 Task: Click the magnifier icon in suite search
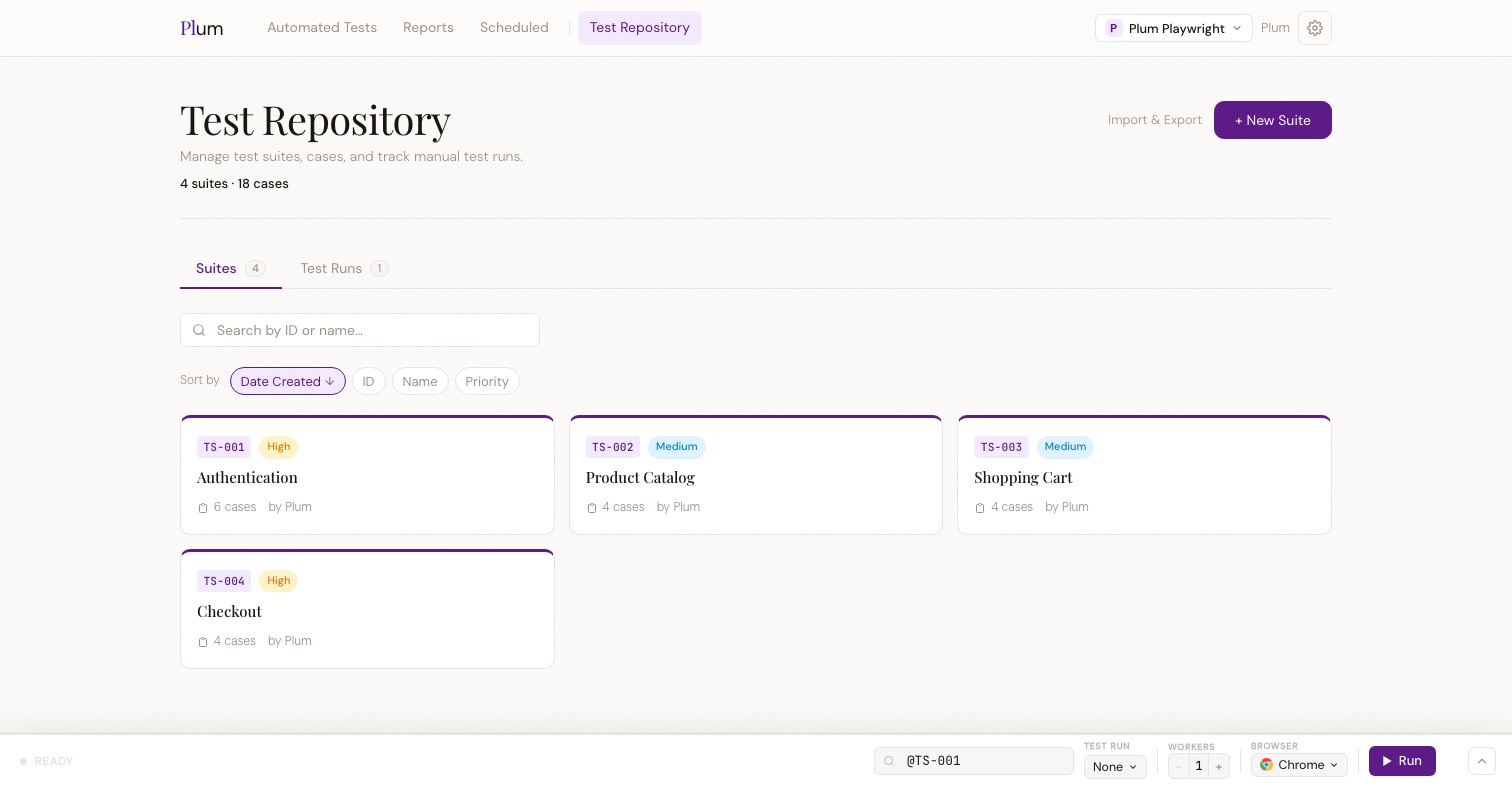point(200,330)
